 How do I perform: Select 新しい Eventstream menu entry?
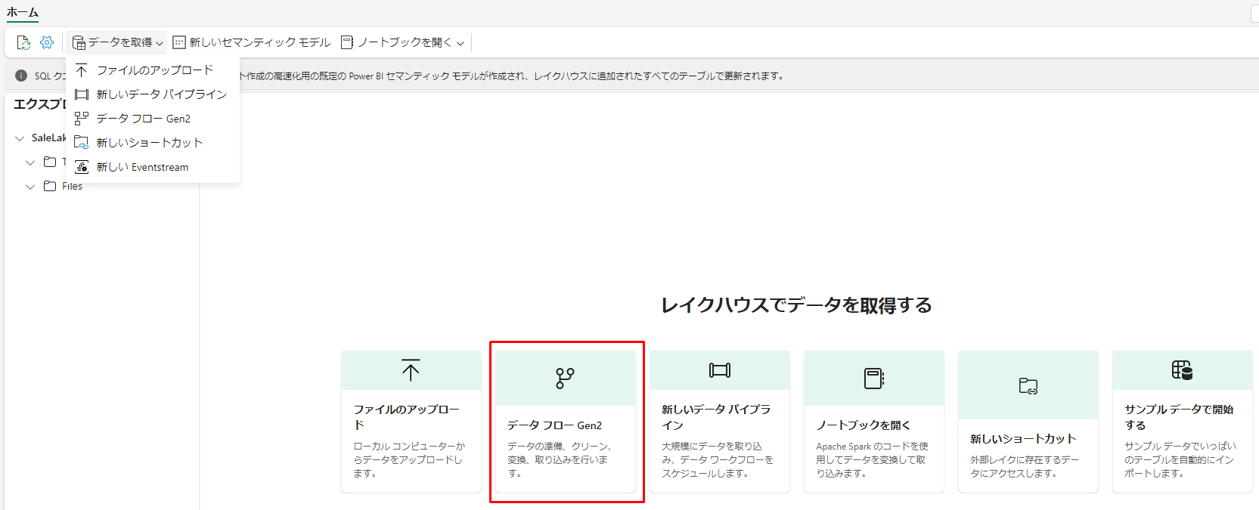tap(153, 167)
